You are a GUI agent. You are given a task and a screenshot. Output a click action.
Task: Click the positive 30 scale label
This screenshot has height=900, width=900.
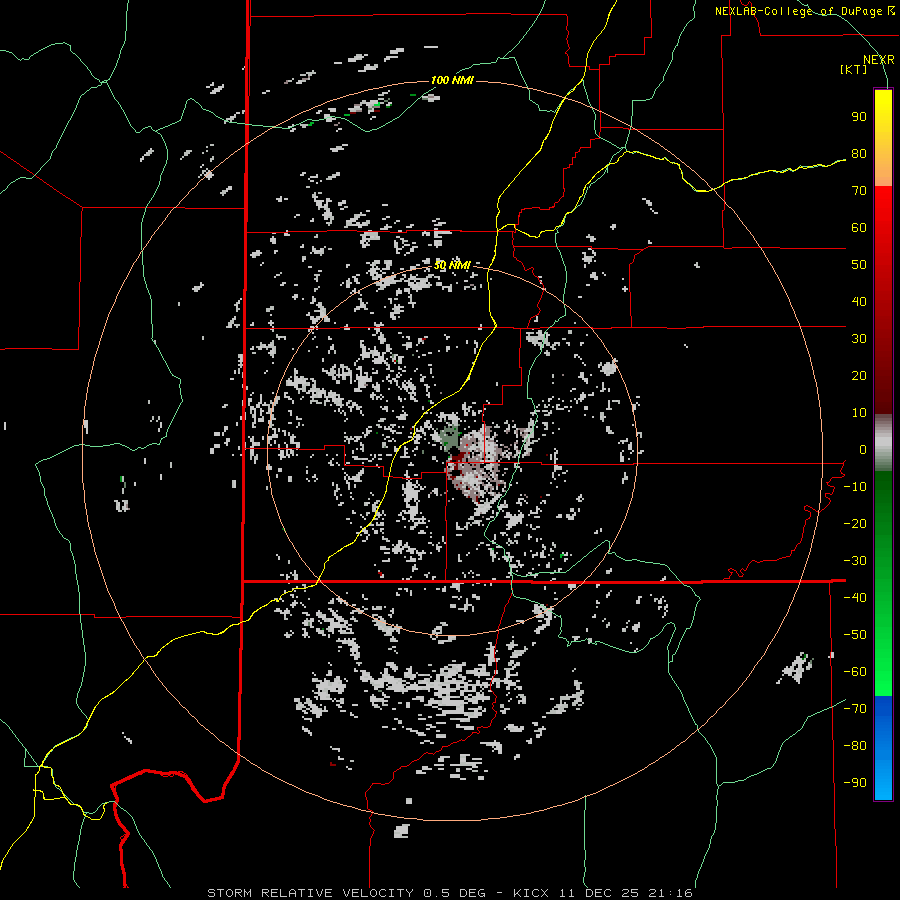pyautogui.click(x=859, y=339)
